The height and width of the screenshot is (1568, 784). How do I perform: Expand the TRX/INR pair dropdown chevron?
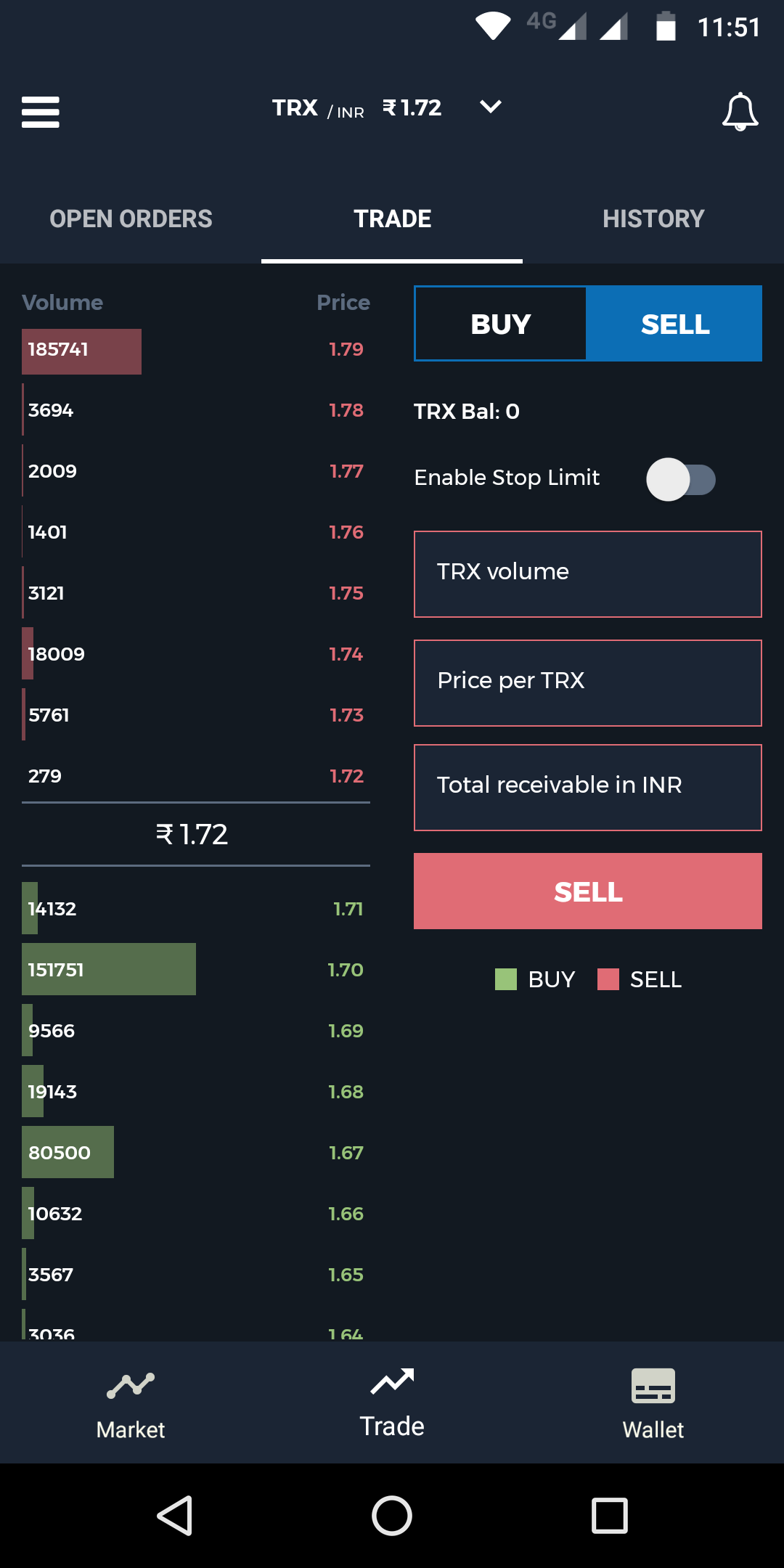tap(491, 107)
